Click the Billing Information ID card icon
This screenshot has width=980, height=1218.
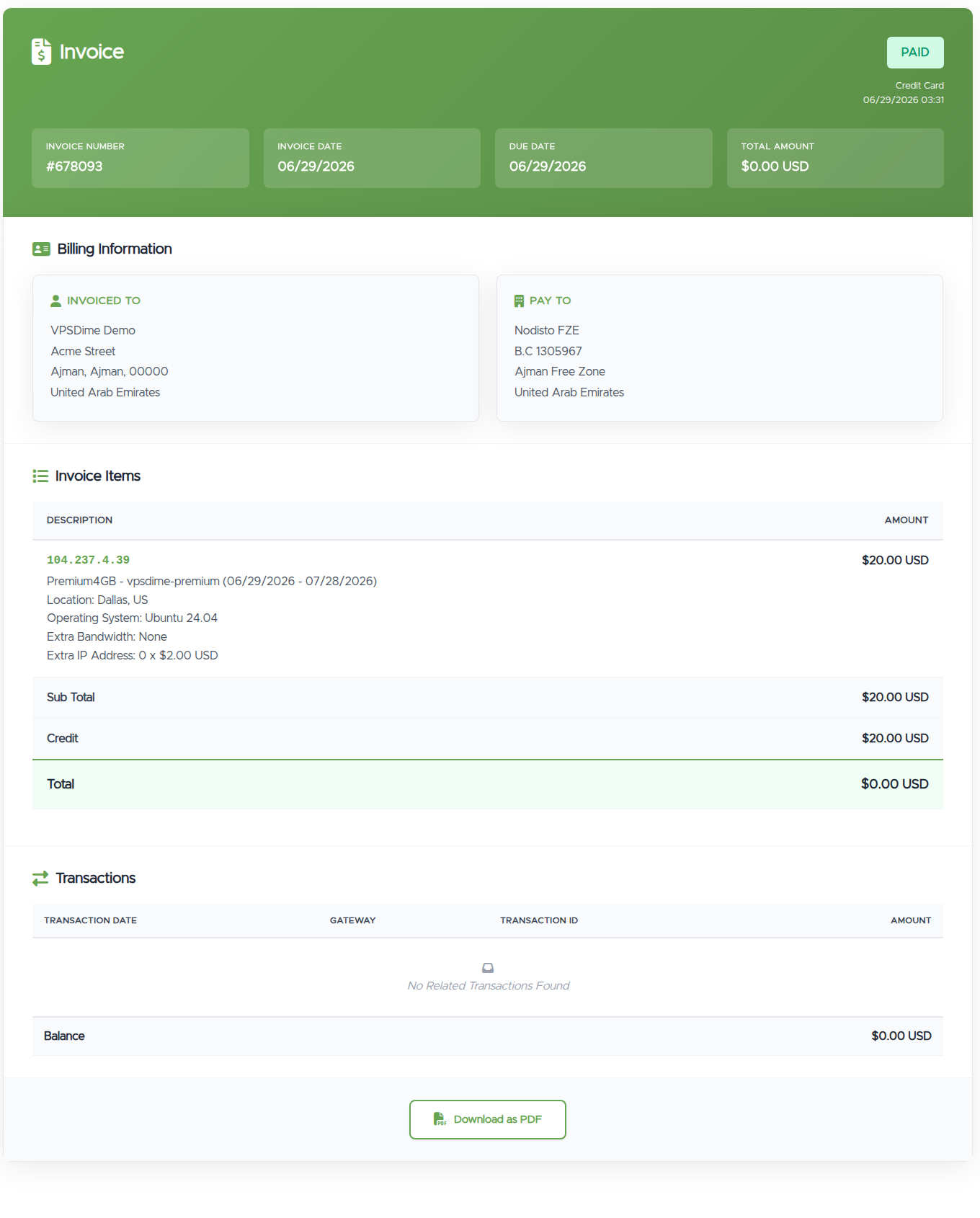(41, 249)
